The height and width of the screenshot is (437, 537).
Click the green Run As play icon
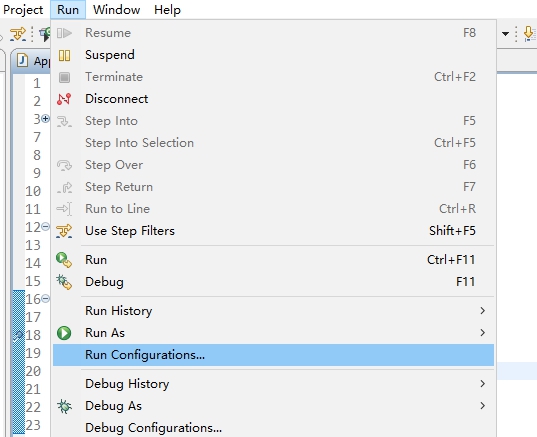[x=64, y=333]
